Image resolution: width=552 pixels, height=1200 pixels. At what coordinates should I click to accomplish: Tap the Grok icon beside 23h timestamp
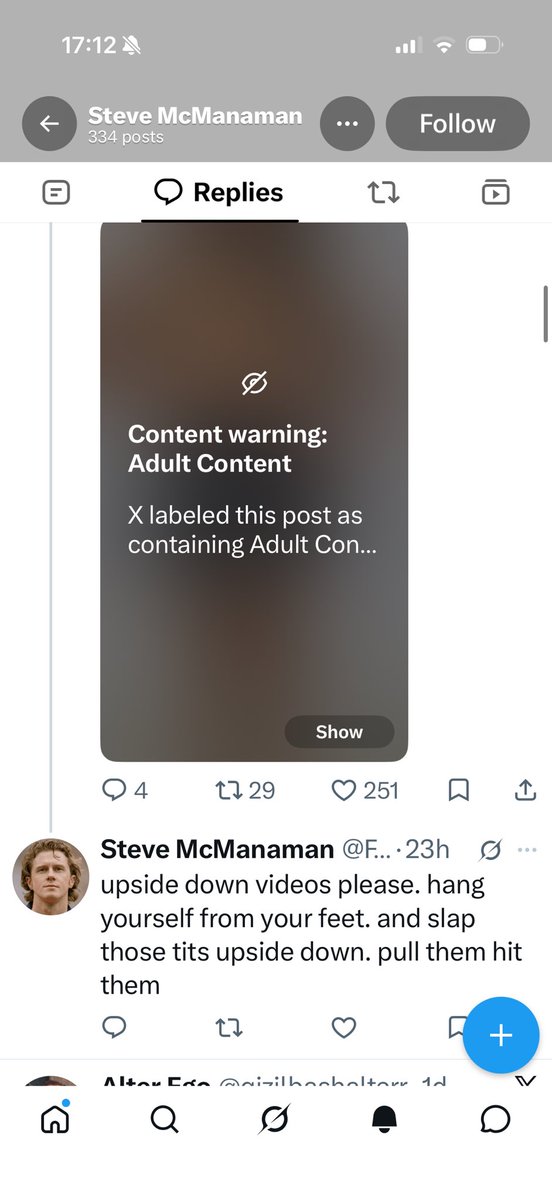click(x=490, y=850)
